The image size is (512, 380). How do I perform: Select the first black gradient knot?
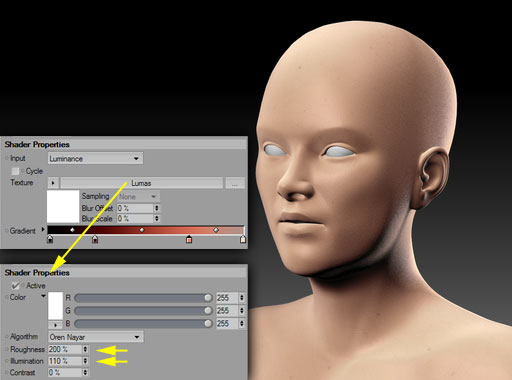[x=50, y=239]
